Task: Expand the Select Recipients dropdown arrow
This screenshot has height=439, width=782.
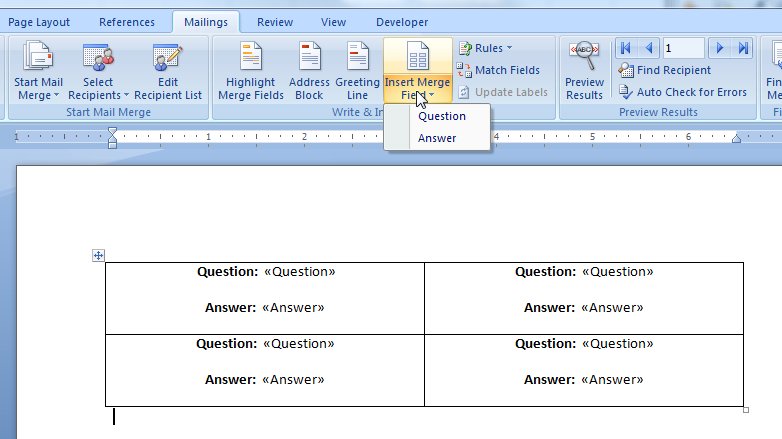Action: [126, 95]
